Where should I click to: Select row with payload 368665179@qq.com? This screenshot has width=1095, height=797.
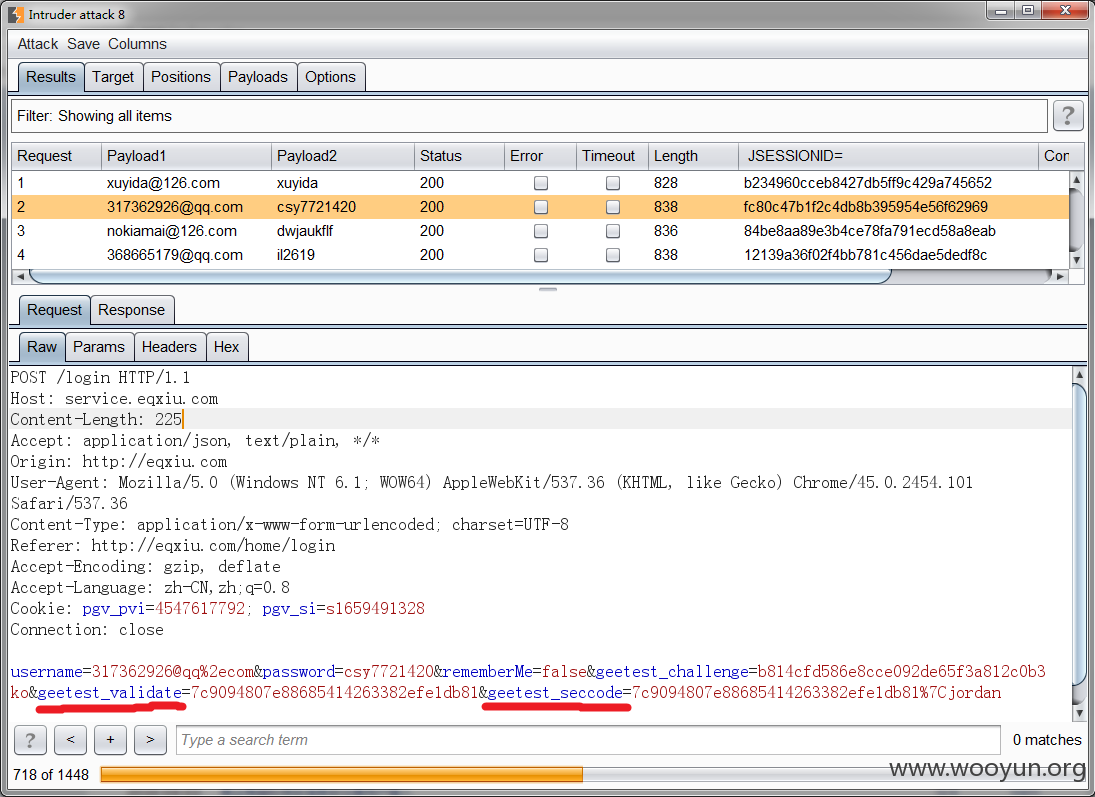[x=540, y=255]
